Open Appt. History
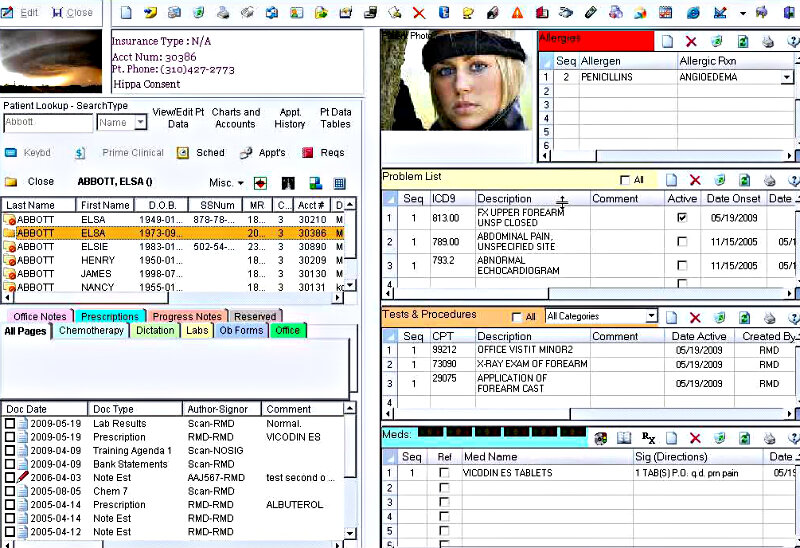800x548 pixels. coord(290,118)
